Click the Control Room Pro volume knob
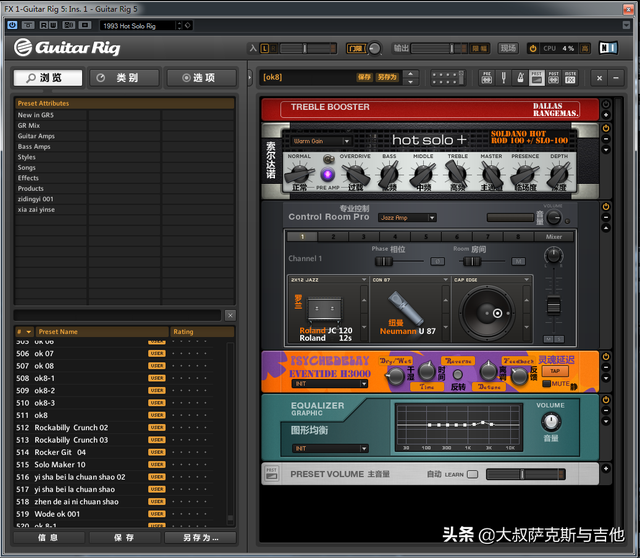Image resolution: width=640 pixels, height=558 pixels. click(x=554, y=218)
